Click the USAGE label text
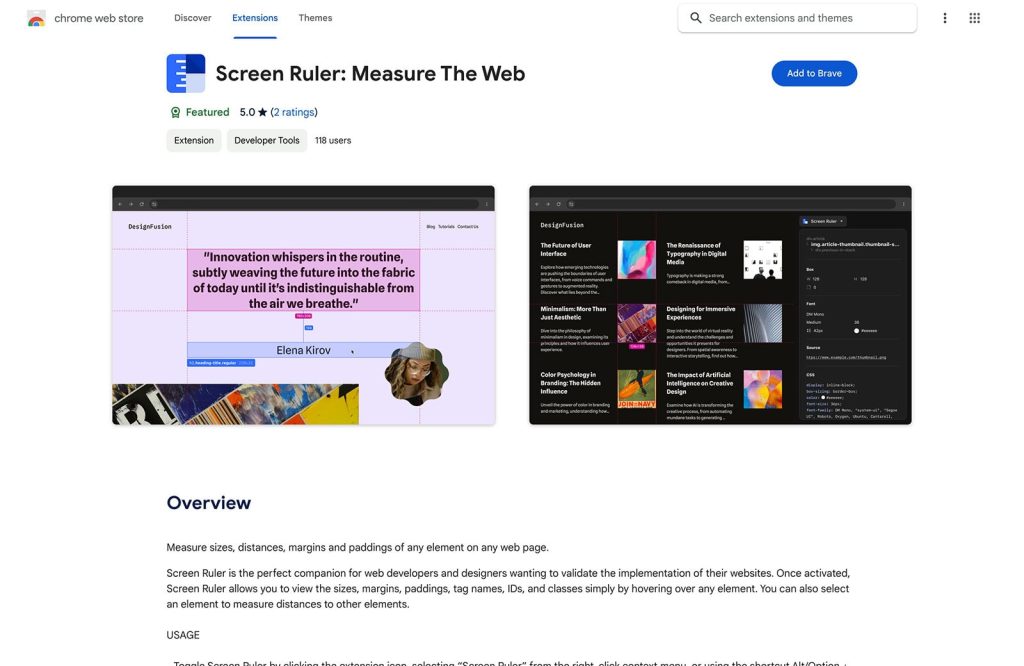Screen dimensions: 1024x666 coord(183,635)
